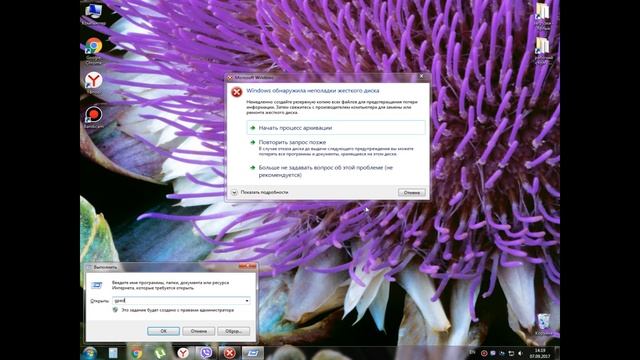
Task: Open the Computer desktop icon
Action: coord(93,13)
